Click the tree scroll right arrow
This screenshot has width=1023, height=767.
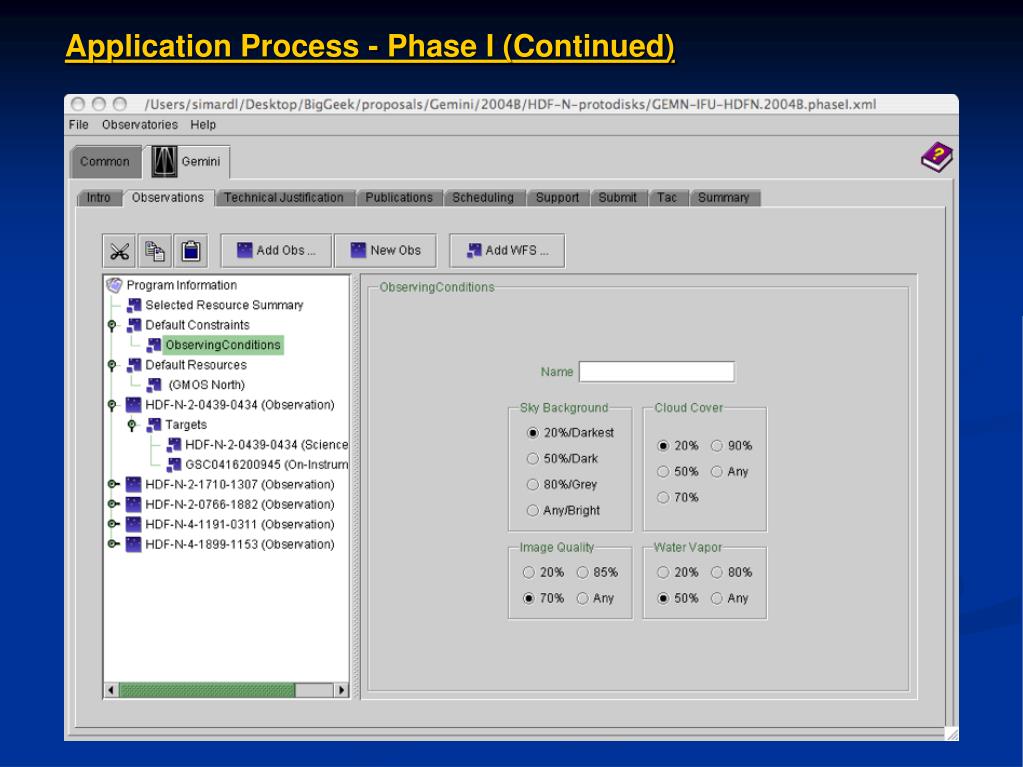pyautogui.click(x=341, y=690)
